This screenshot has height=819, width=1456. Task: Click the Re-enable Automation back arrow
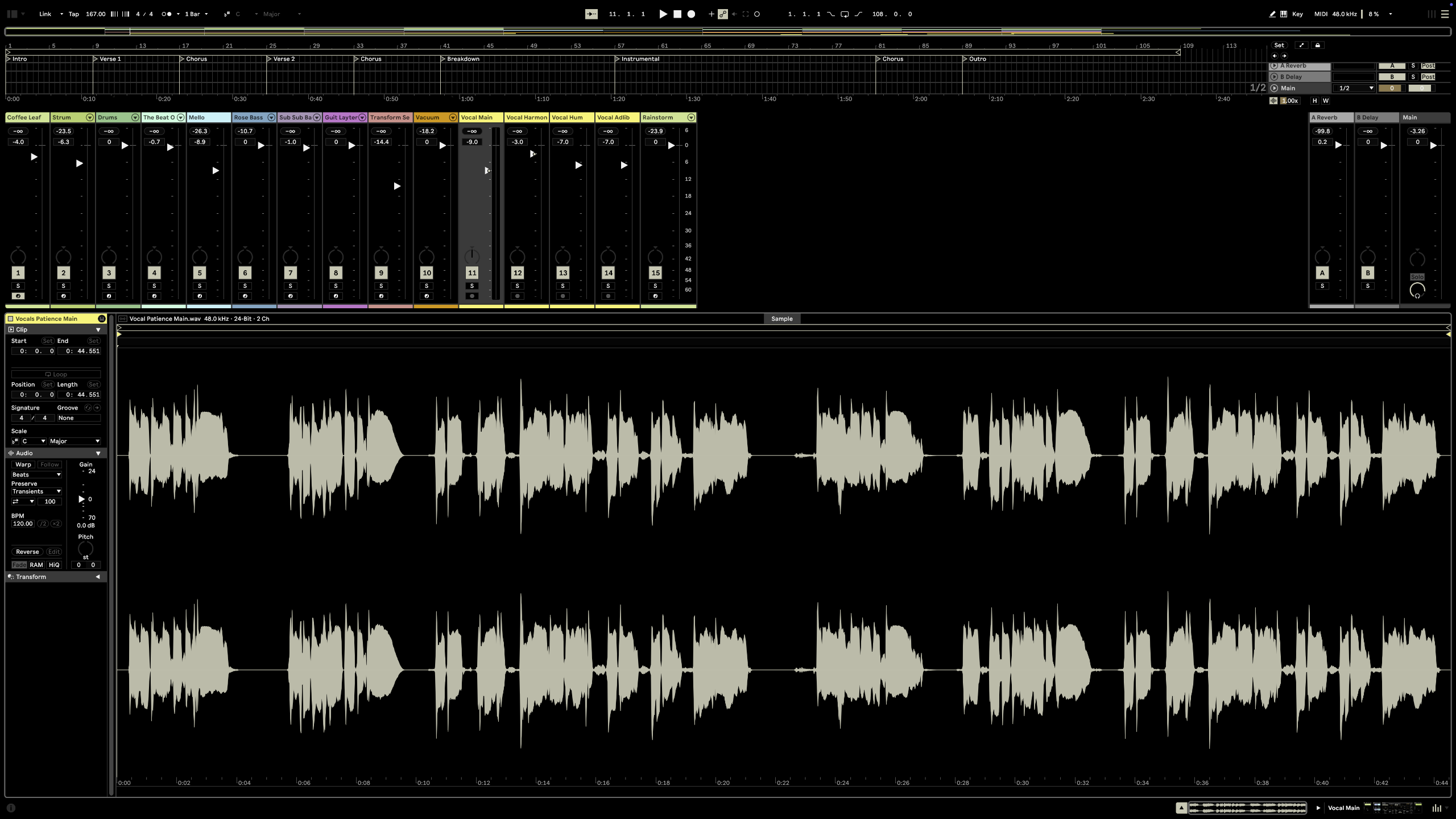tap(734, 14)
